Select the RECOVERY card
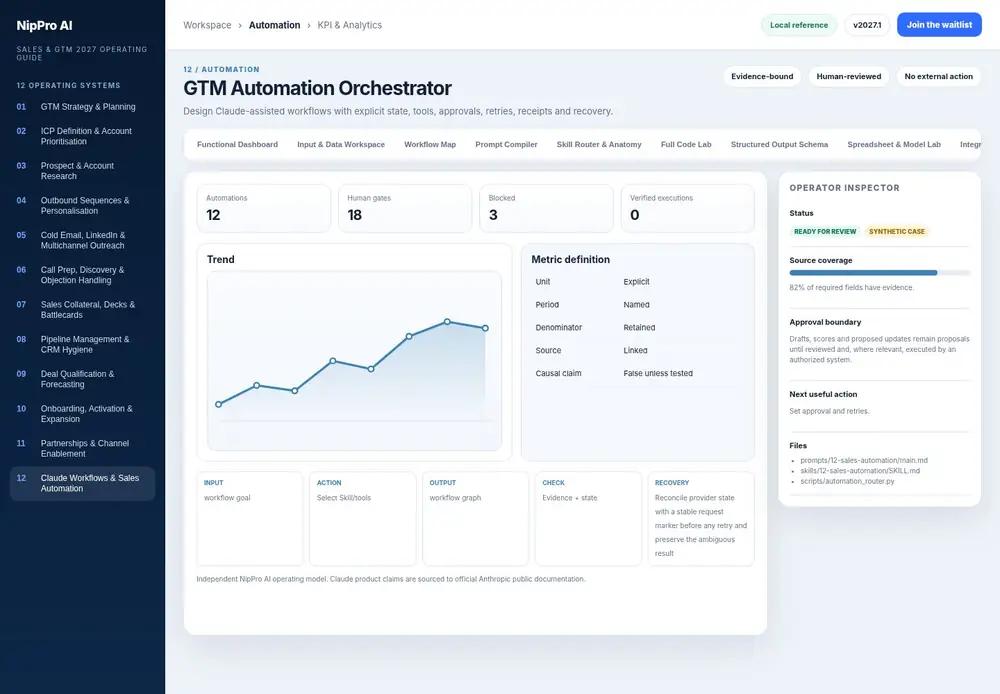 click(x=701, y=519)
